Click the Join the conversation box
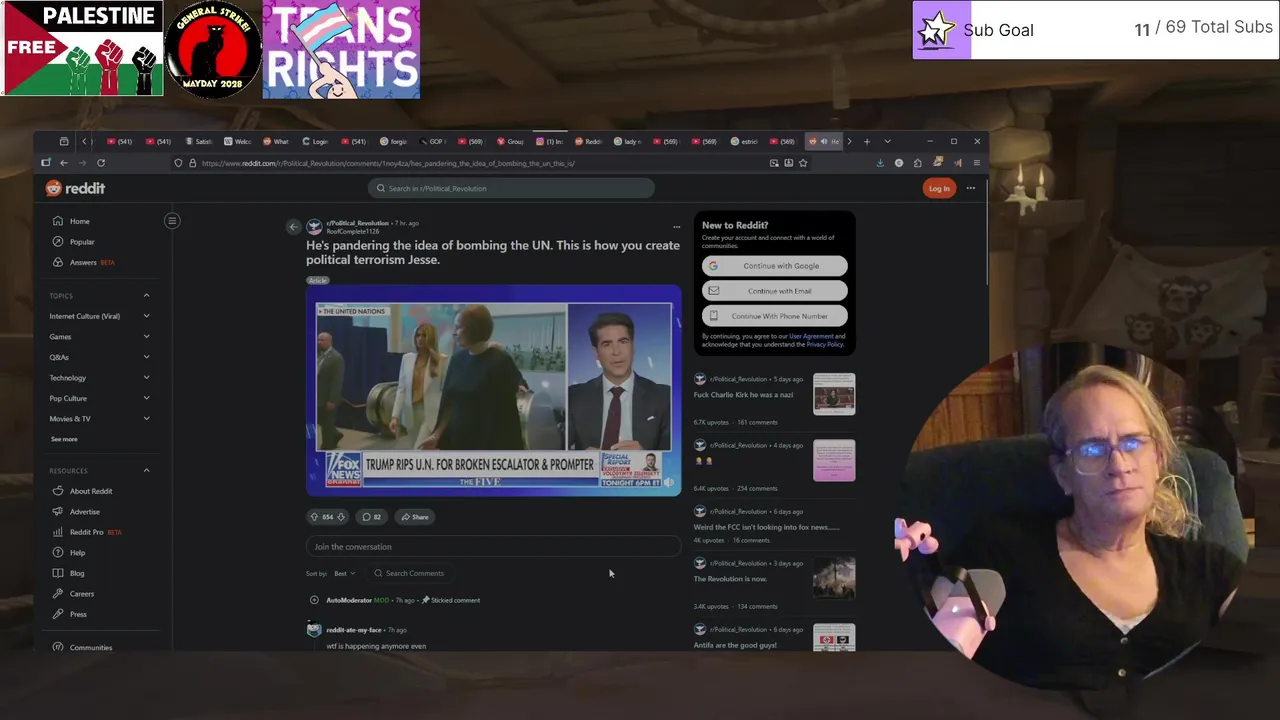1280x720 pixels. point(493,547)
